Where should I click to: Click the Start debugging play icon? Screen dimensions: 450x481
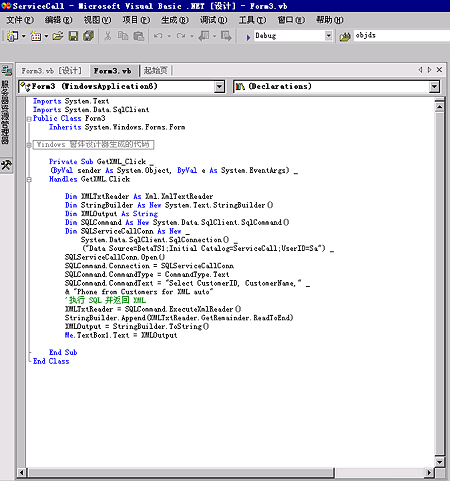248,37
